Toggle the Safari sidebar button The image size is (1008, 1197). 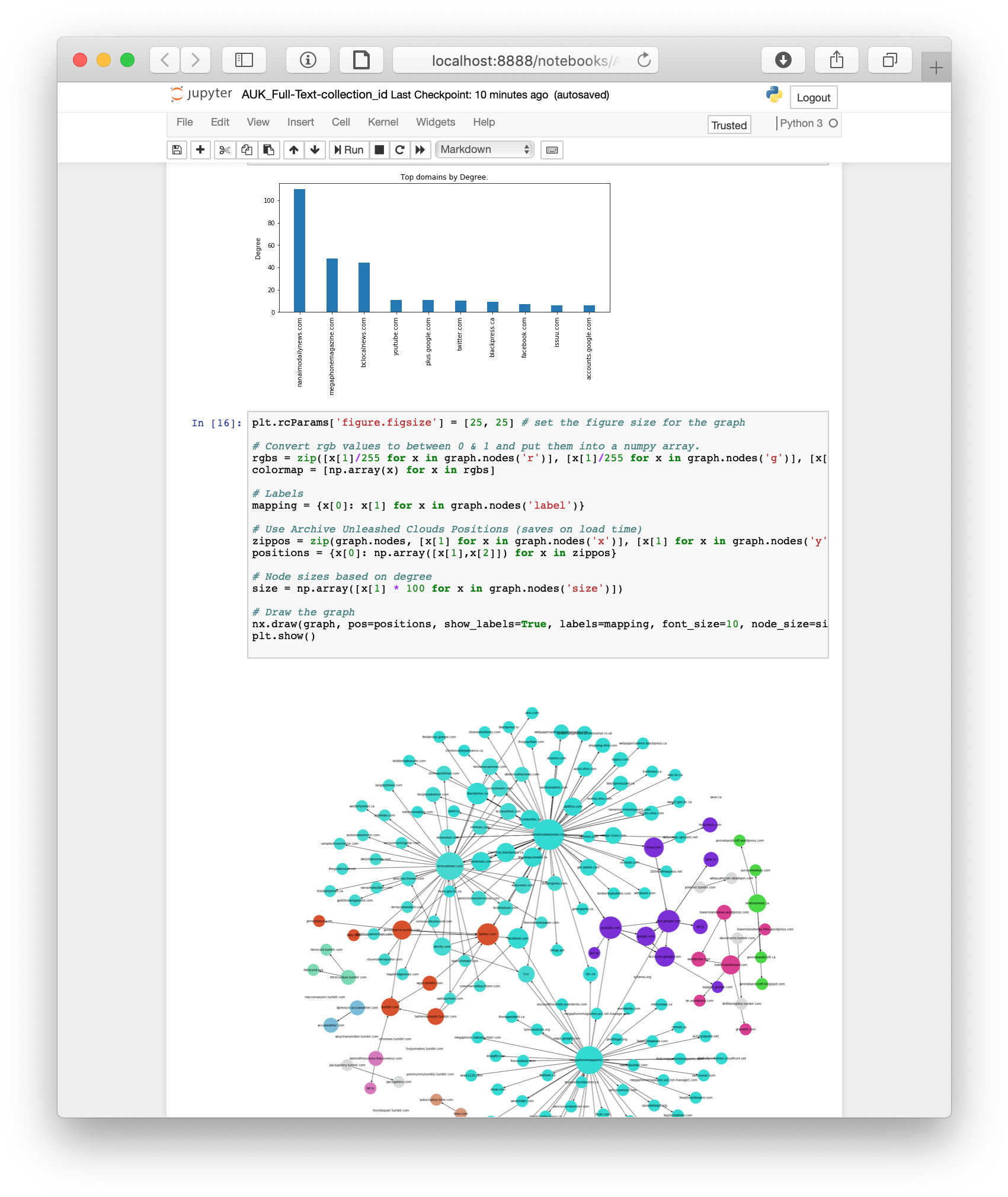tap(244, 60)
